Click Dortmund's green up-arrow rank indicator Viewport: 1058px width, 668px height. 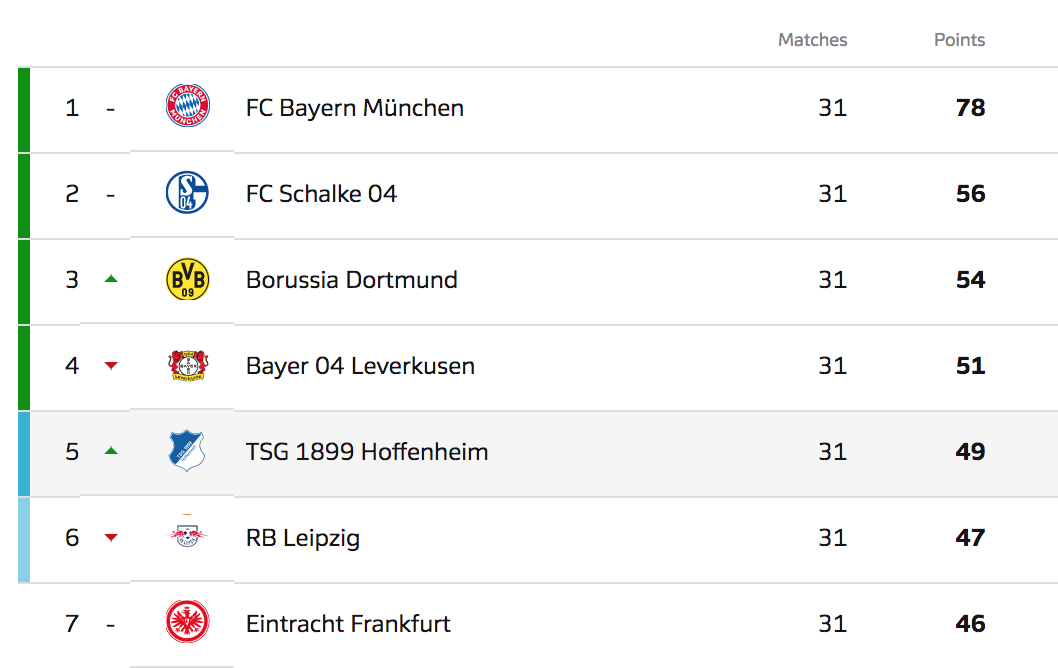(x=111, y=279)
